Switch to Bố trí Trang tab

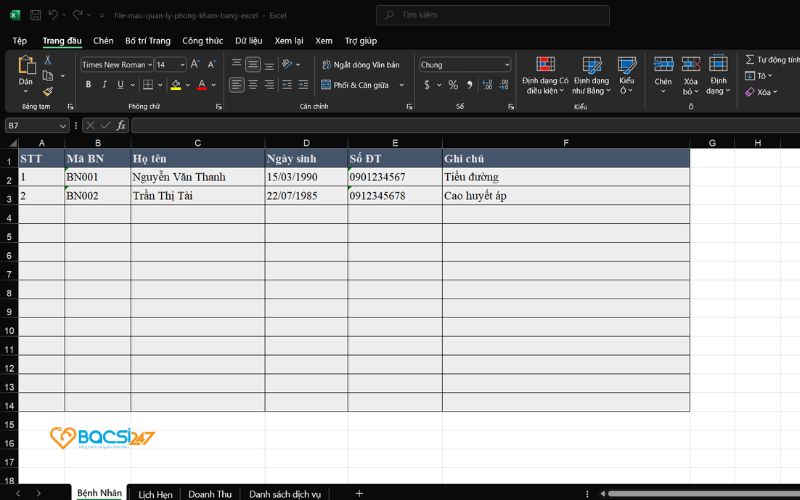[x=147, y=41]
